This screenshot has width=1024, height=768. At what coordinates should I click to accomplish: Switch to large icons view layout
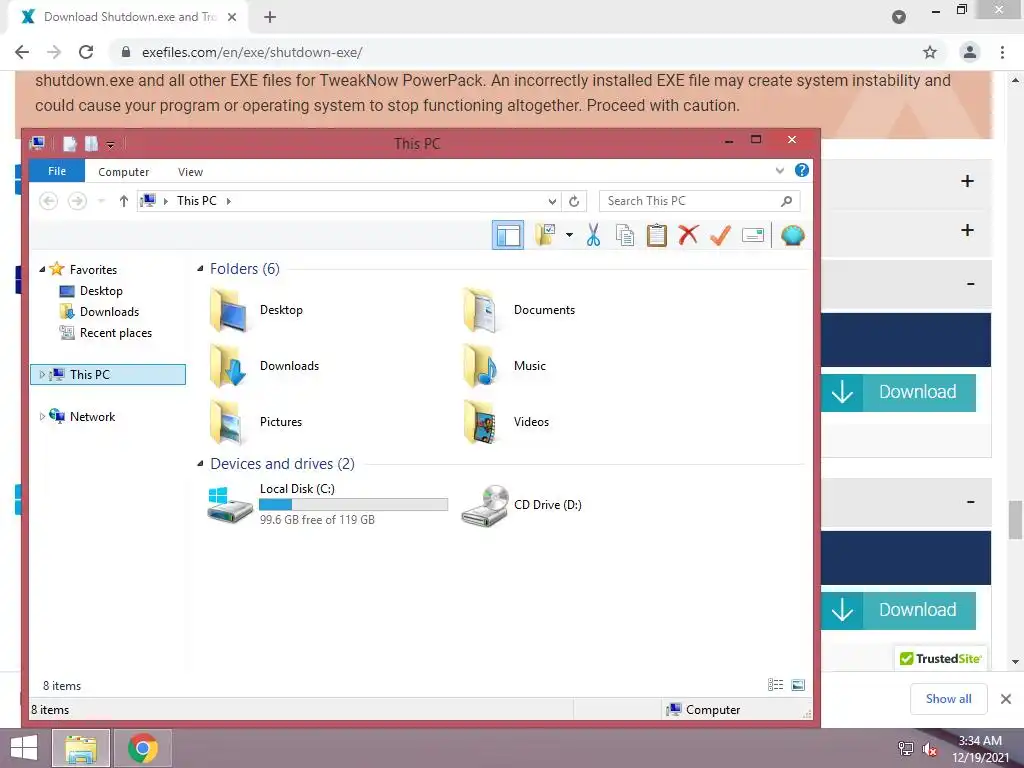(798, 684)
